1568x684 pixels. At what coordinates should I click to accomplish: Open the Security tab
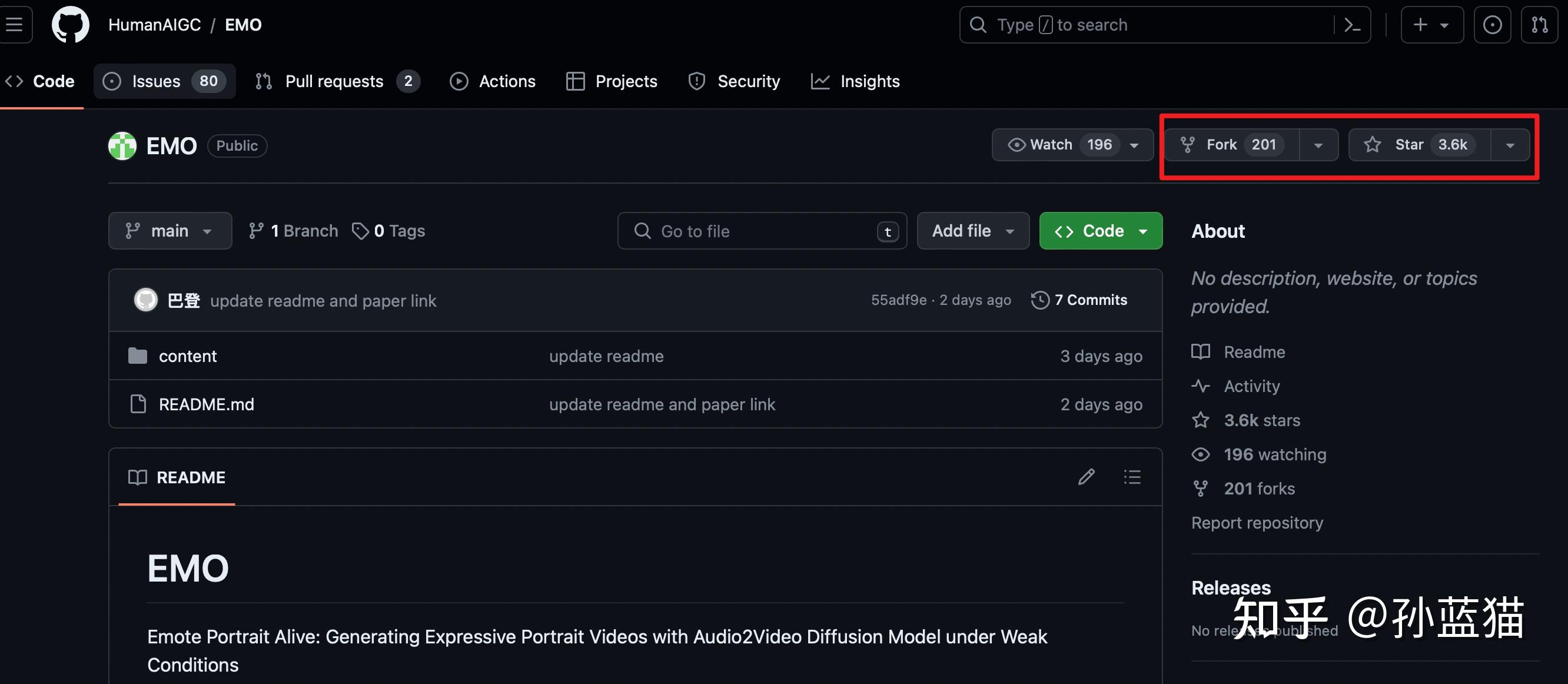point(734,82)
